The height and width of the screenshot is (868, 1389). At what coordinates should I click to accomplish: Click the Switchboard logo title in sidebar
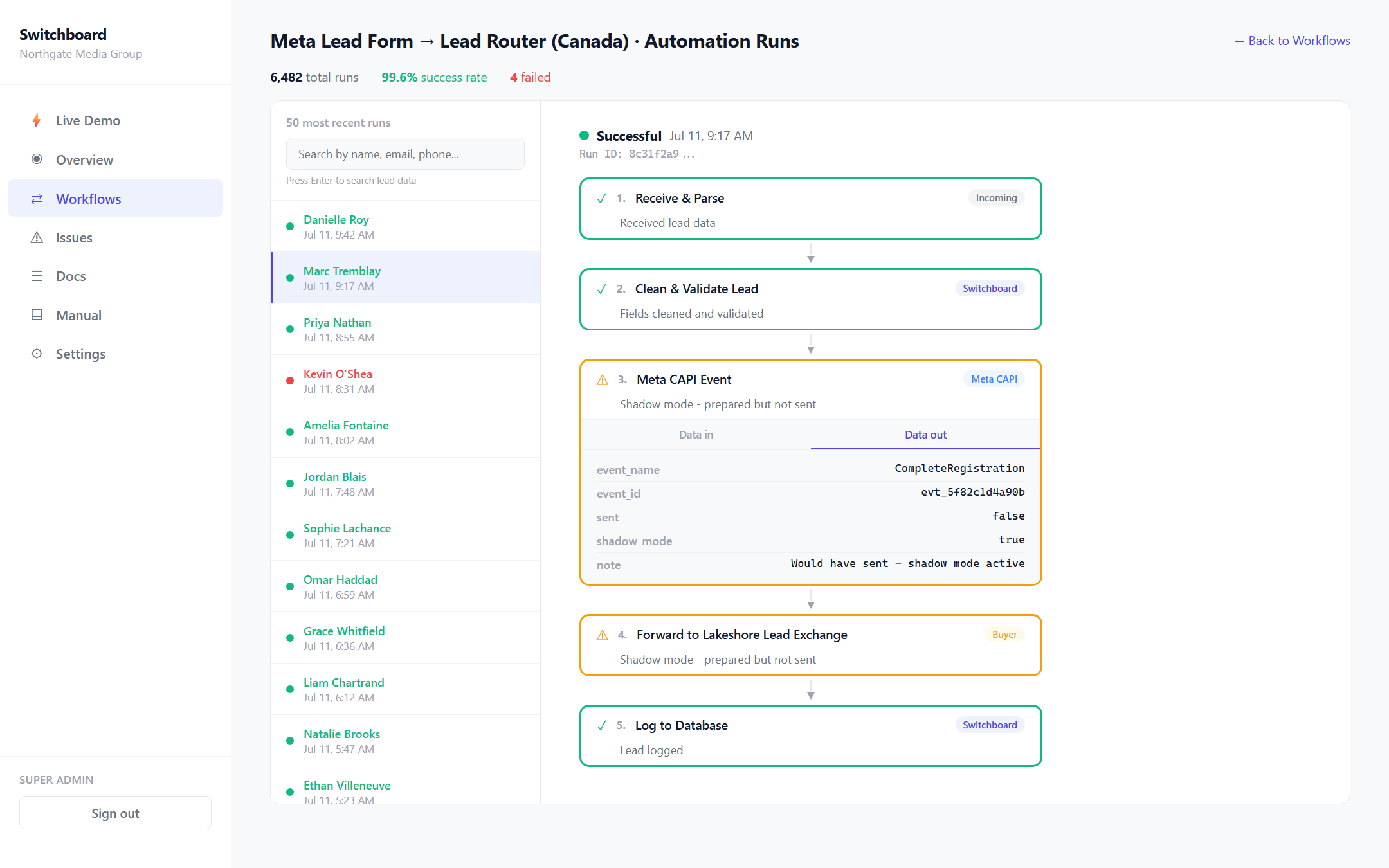point(63,34)
